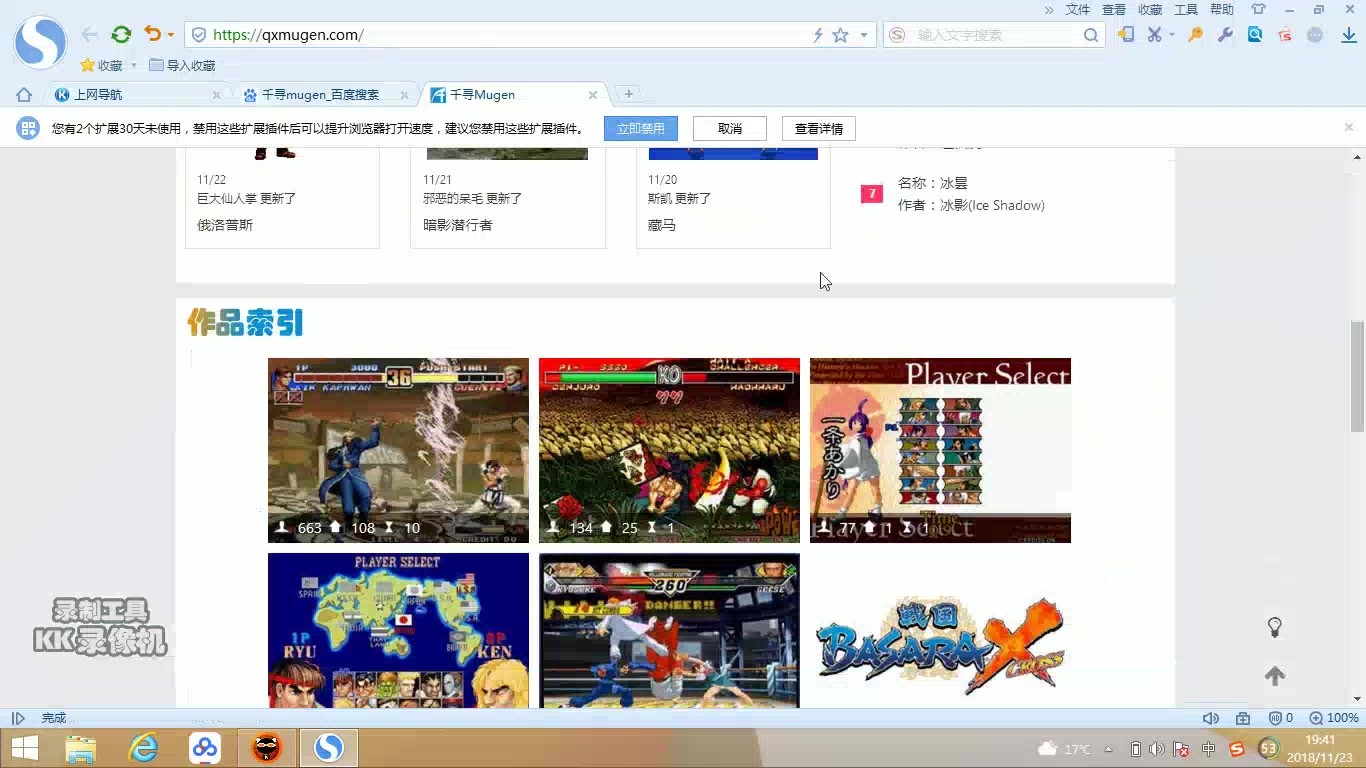Click the page vertical scrollbar thumb
The width and height of the screenshot is (1366, 768).
coord(1357,376)
